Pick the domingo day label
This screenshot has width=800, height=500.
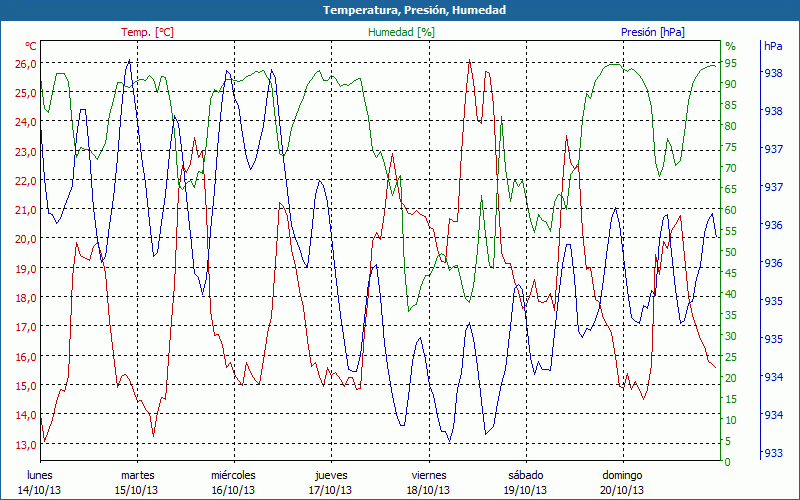click(622, 475)
